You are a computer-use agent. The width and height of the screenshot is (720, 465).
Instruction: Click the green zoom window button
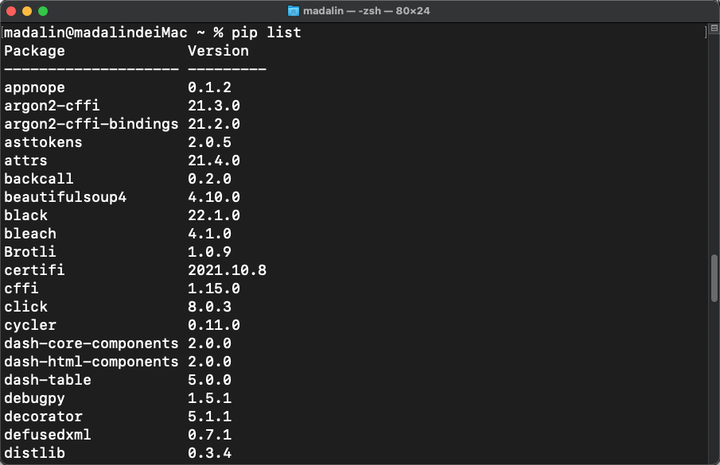(x=43, y=11)
